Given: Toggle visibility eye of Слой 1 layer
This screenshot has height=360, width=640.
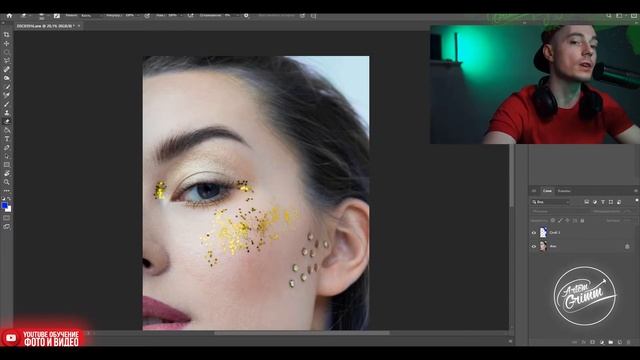Looking at the screenshot, I should (x=533, y=233).
